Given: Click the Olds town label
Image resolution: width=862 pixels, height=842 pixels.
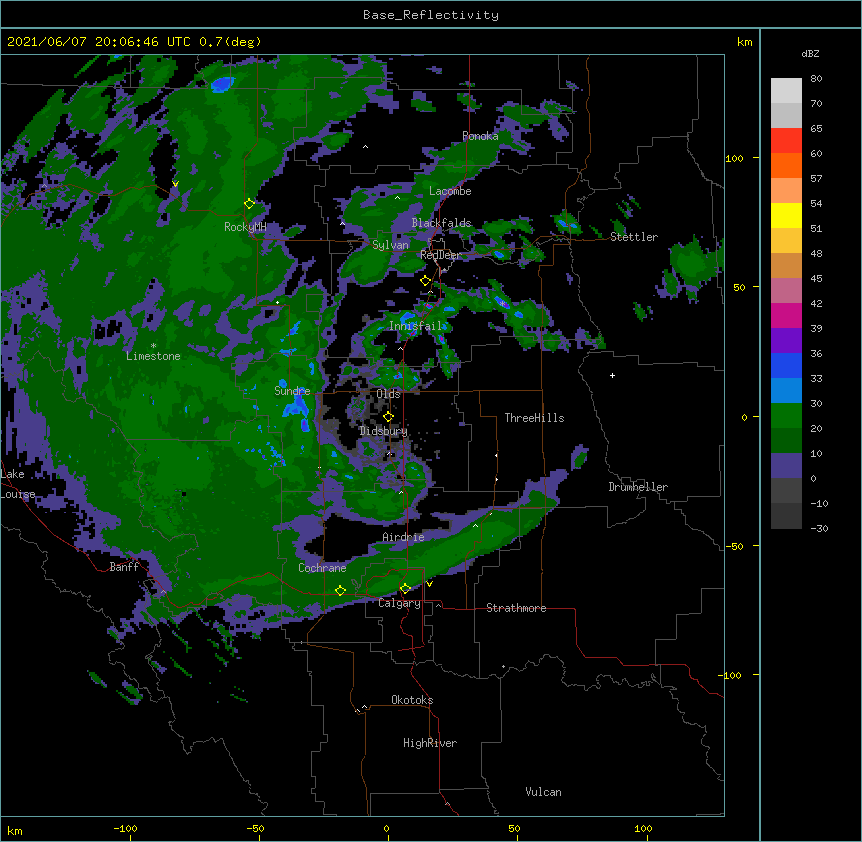Looking at the screenshot, I should (388, 394).
